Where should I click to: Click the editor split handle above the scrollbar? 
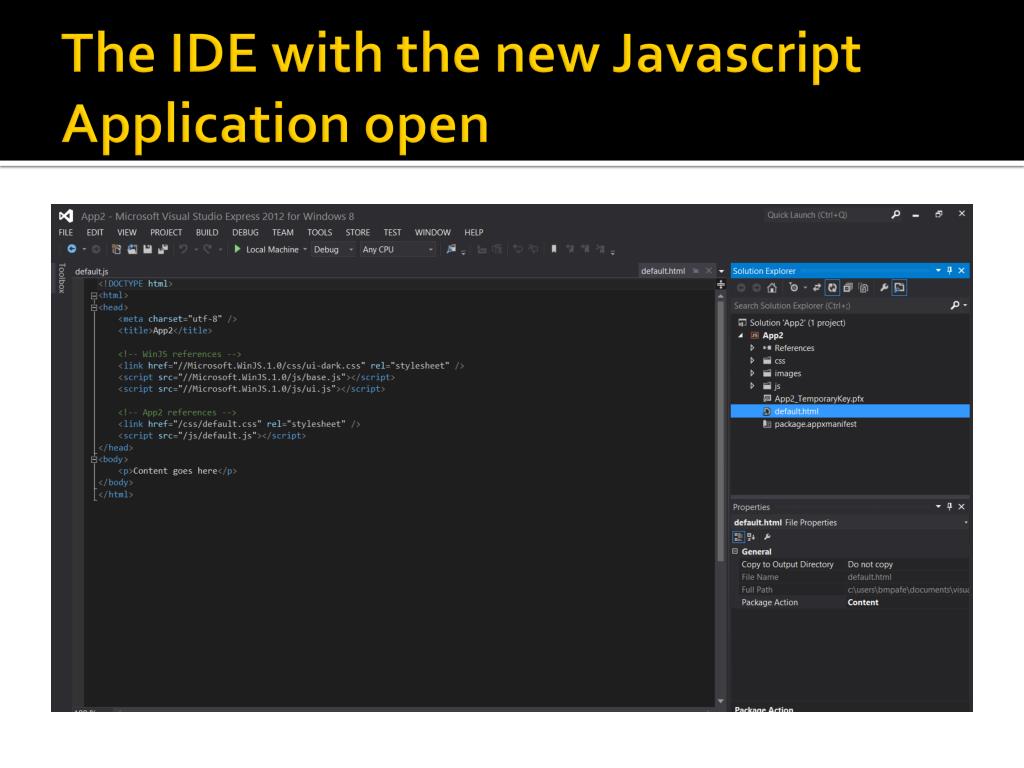tap(721, 284)
